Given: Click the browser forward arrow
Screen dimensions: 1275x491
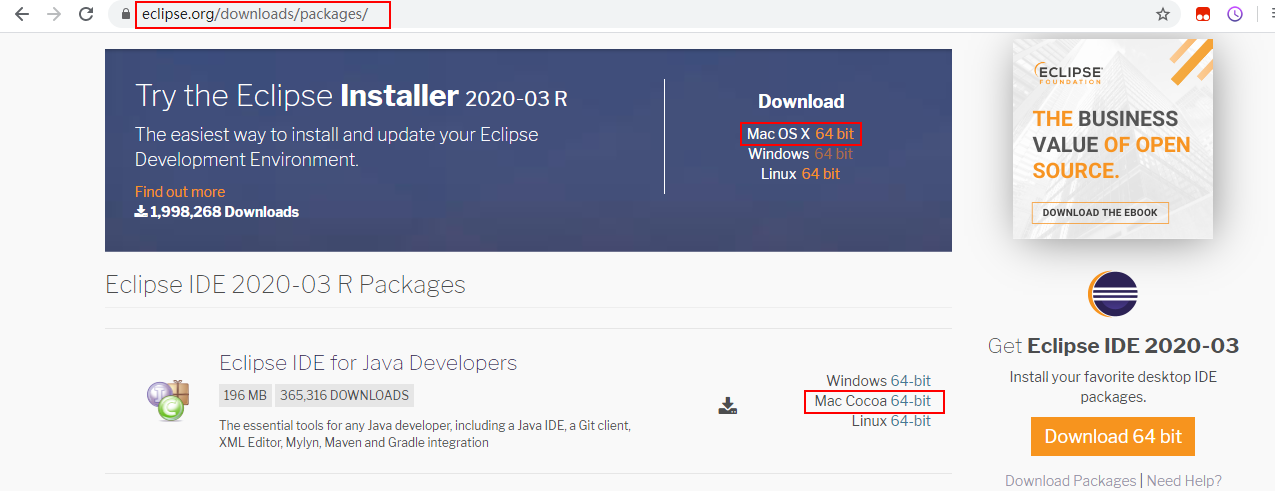Looking at the screenshot, I should coord(54,14).
